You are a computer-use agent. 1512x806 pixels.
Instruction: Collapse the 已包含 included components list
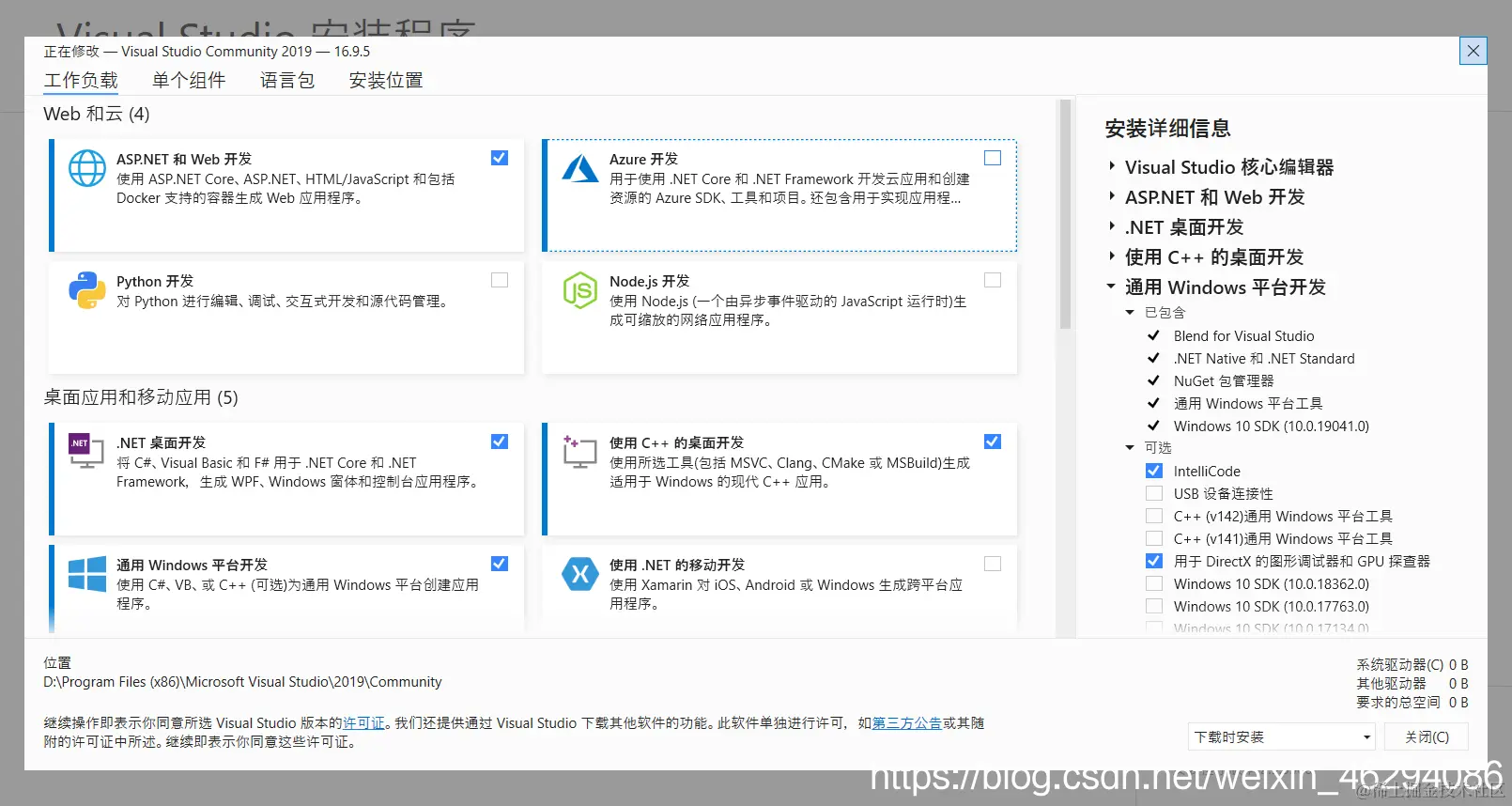click(x=1130, y=312)
